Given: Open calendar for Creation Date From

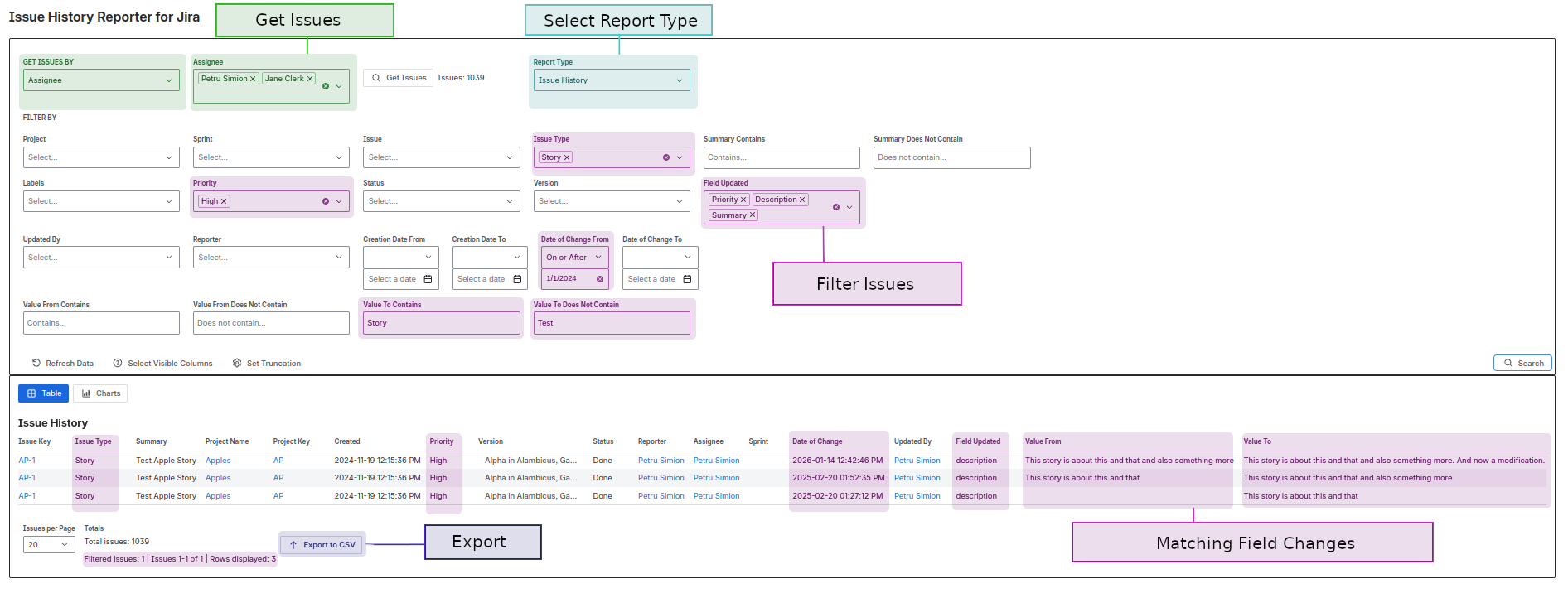Looking at the screenshot, I should [x=428, y=279].
